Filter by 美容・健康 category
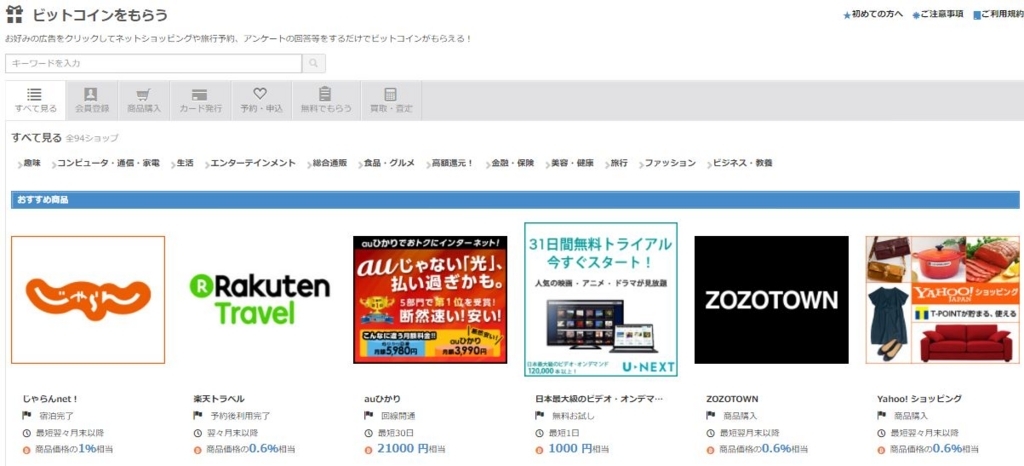Screen dimensions: 1024x466 tap(572, 163)
